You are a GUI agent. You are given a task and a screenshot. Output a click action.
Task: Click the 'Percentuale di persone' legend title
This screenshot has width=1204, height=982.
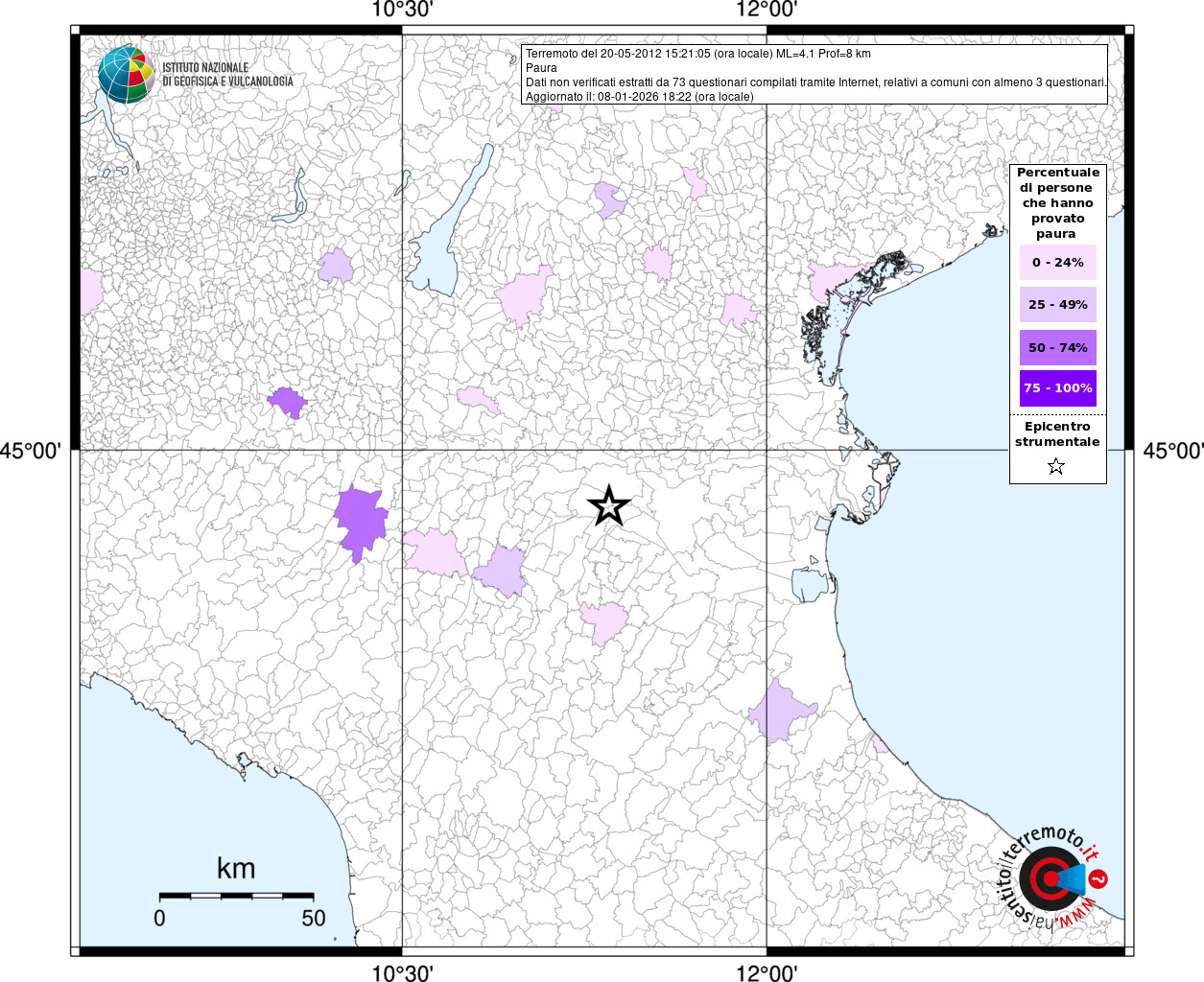coord(1057,203)
